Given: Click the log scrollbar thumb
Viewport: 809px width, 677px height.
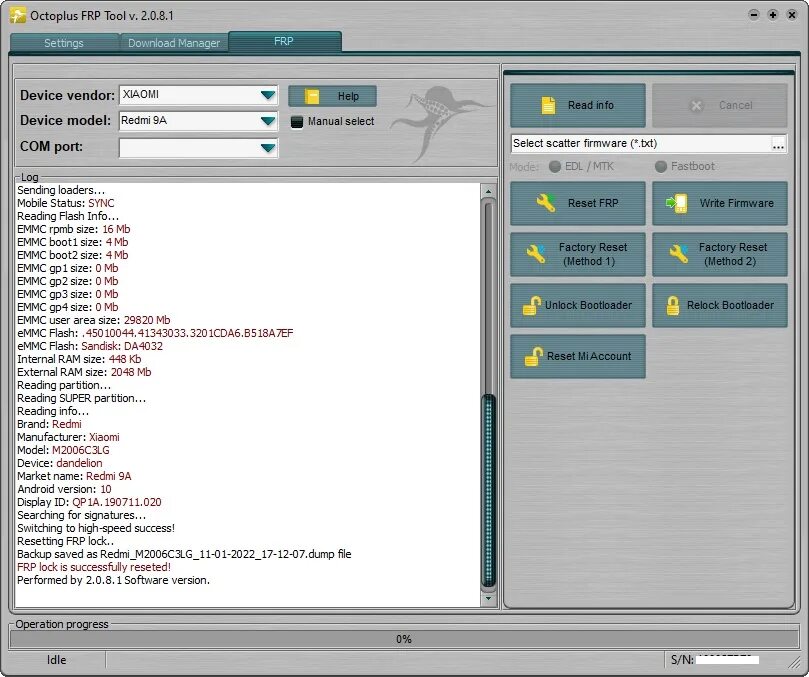Looking at the screenshot, I should coord(489,489).
